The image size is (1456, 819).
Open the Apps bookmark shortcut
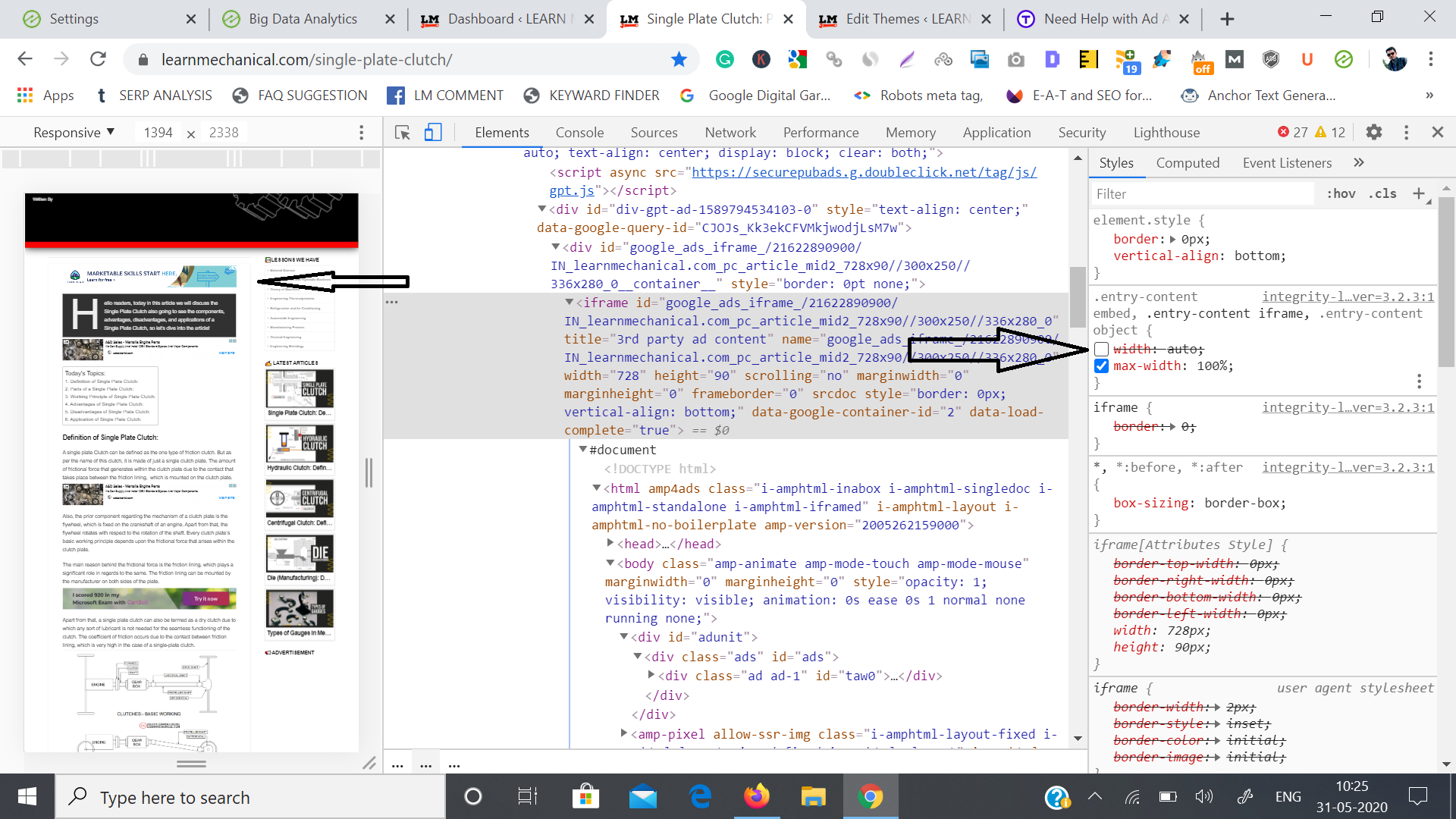coord(45,96)
